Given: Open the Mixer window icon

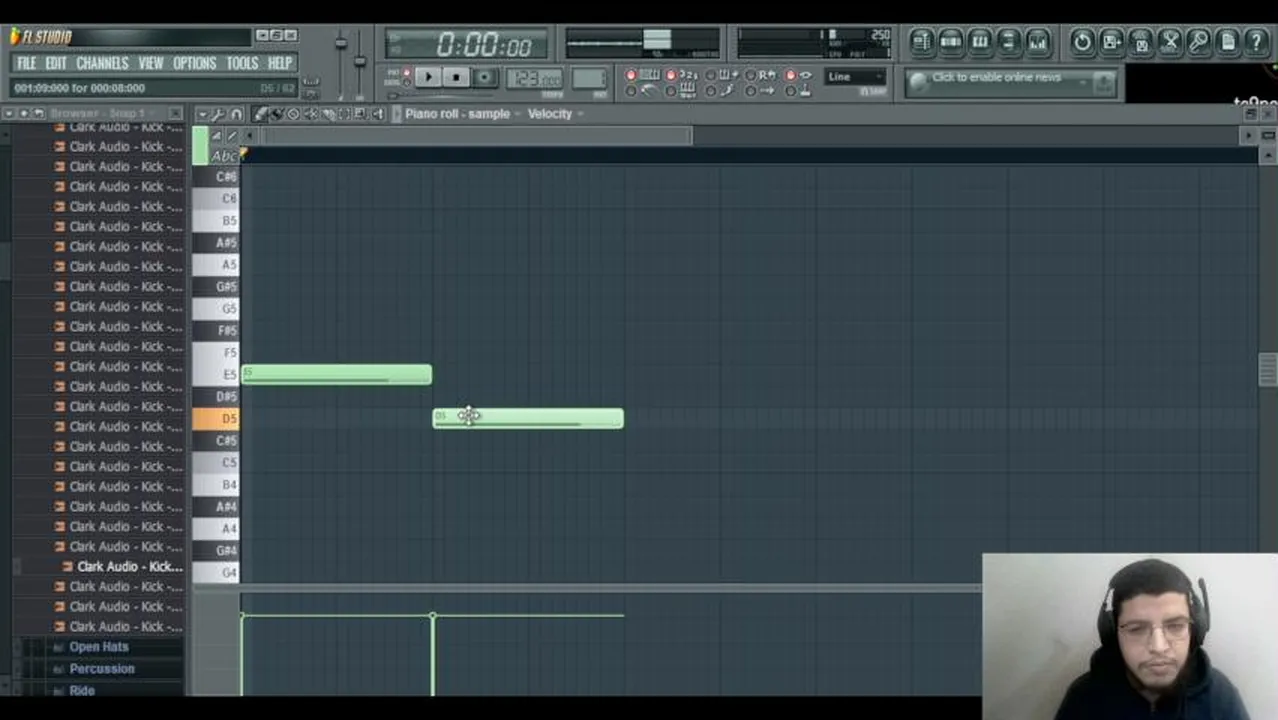Looking at the screenshot, I should click(x=1037, y=41).
